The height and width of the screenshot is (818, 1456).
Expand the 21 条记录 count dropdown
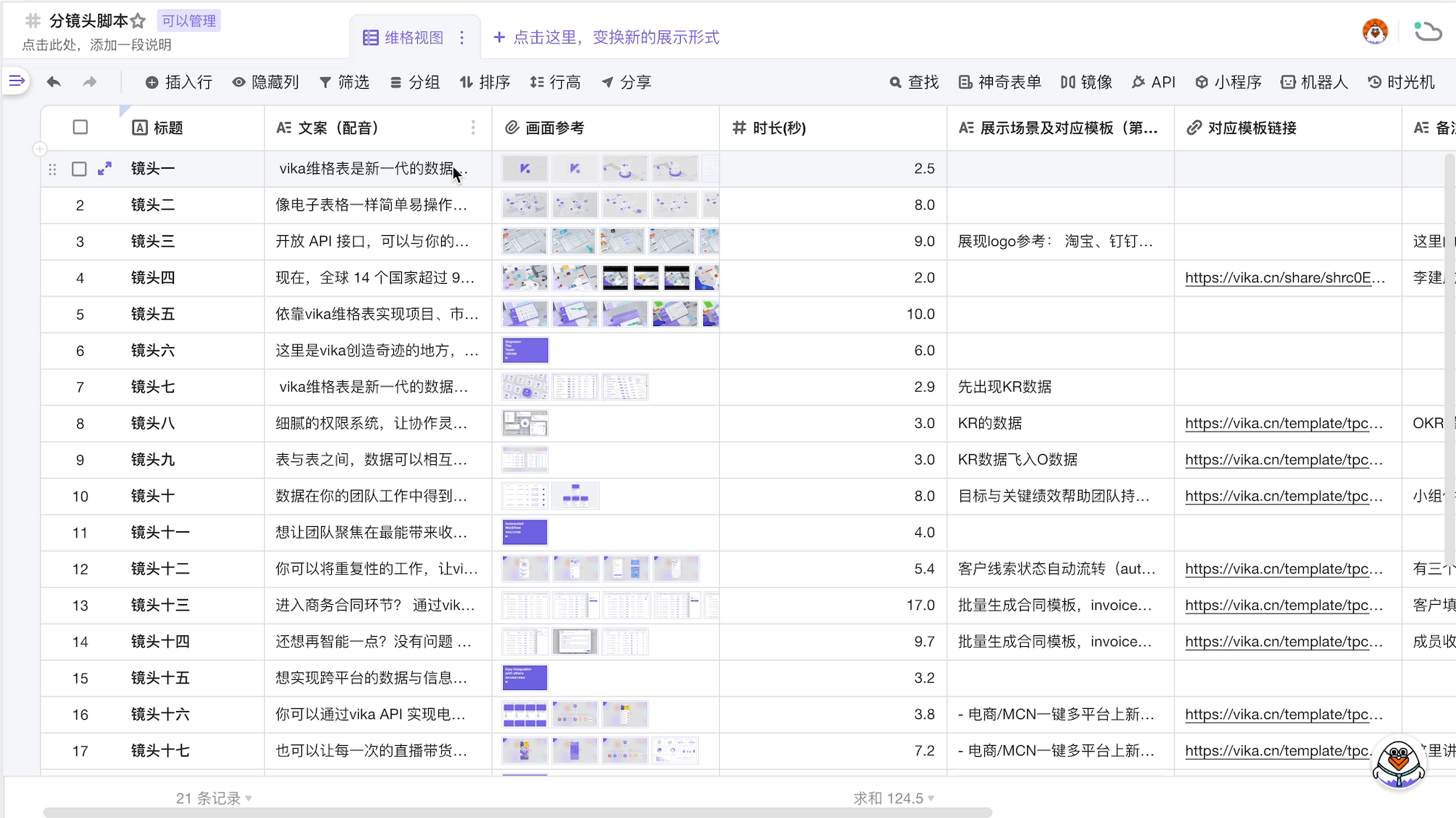pos(214,798)
